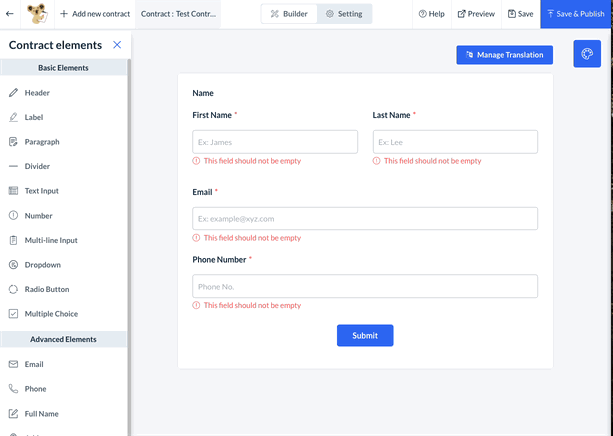Click the Save & Publish button

click(x=576, y=14)
